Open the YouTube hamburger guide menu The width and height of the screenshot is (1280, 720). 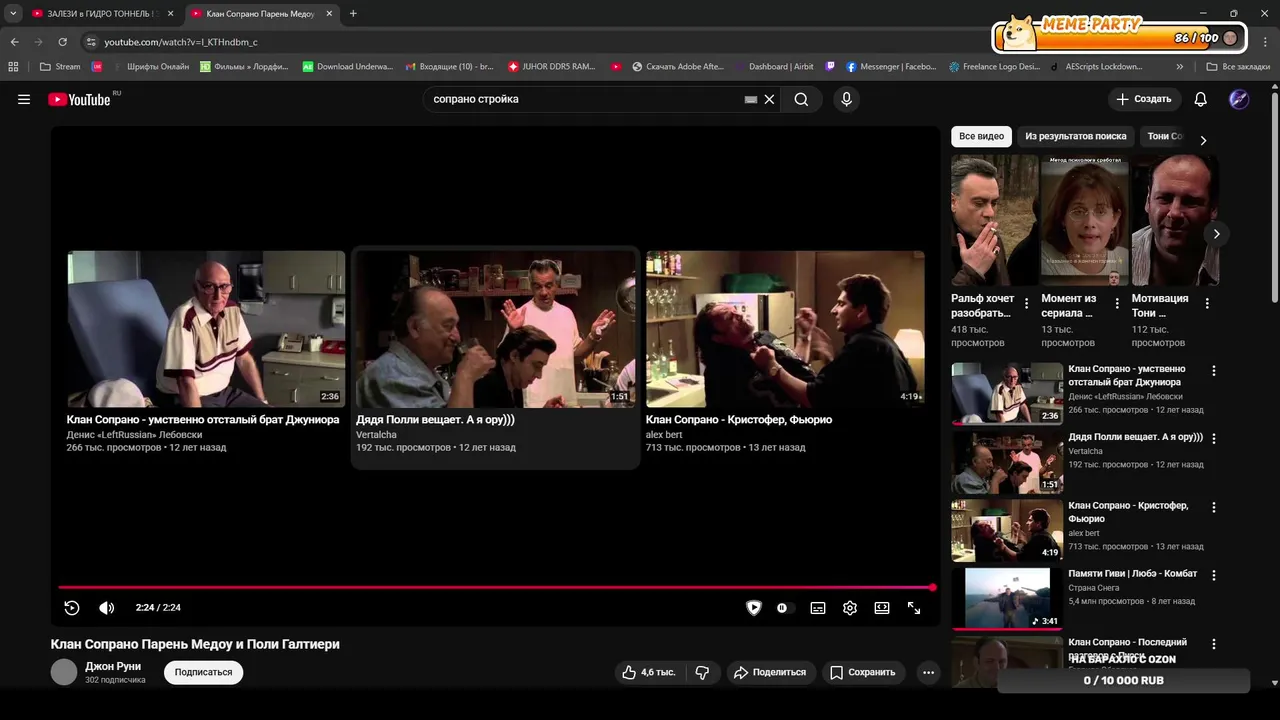click(x=24, y=99)
